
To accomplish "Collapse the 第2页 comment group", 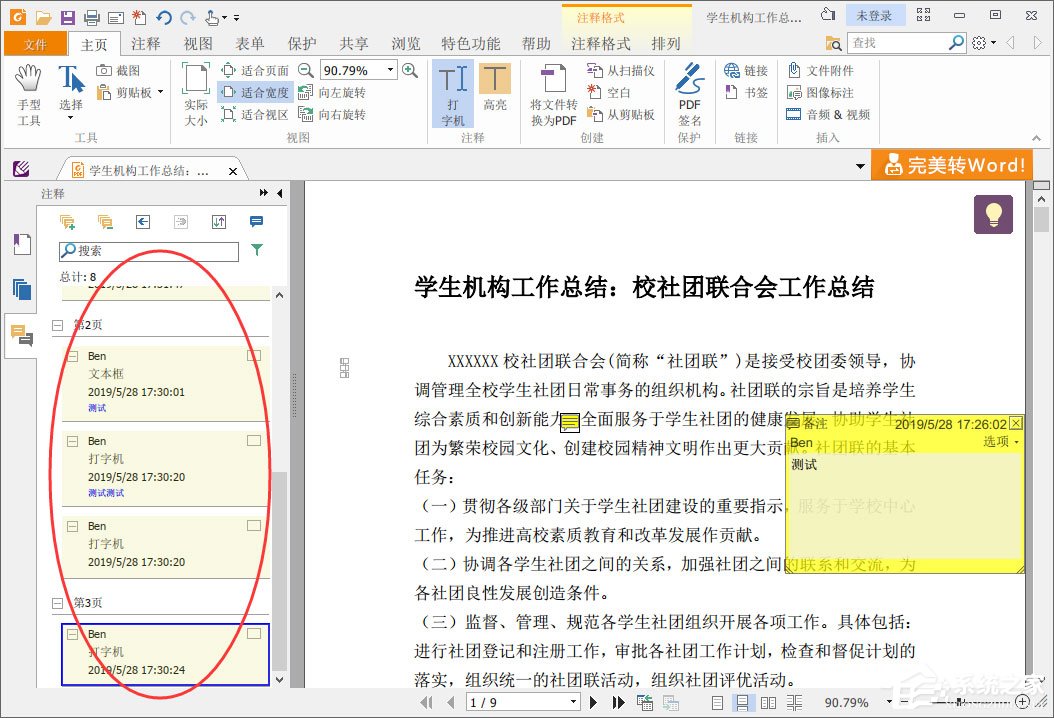I will [58, 324].
